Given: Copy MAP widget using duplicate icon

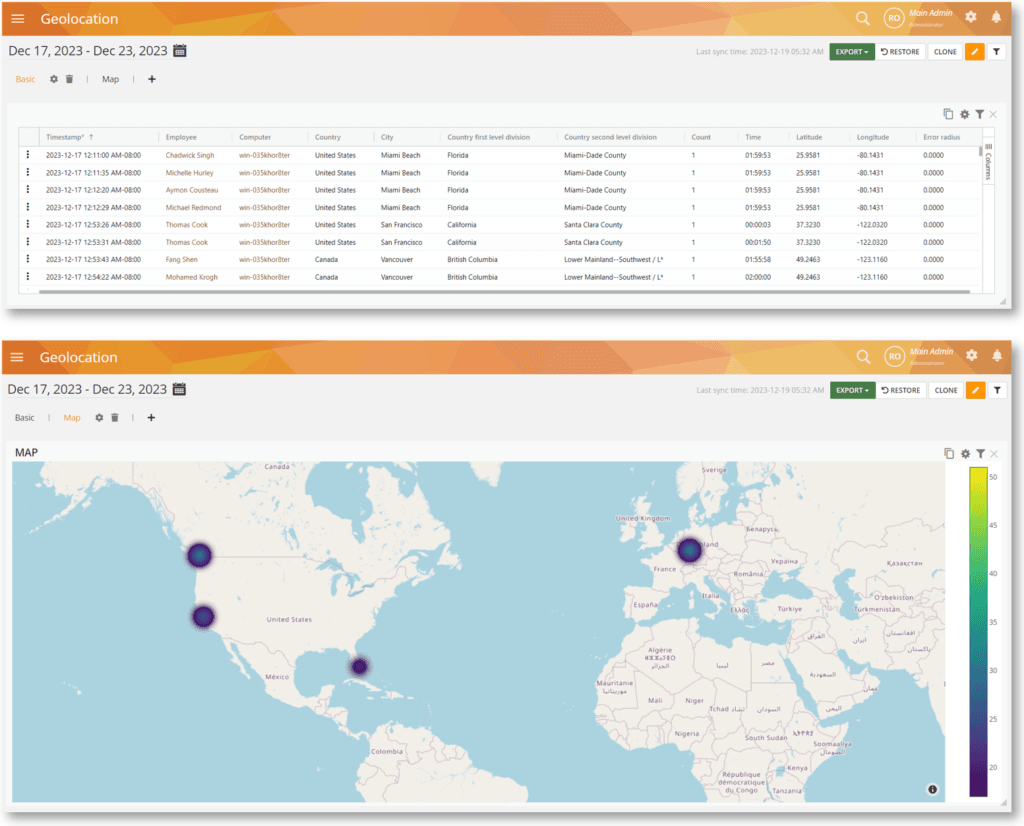Looking at the screenshot, I should pyautogui.click(x=949, y=453).
